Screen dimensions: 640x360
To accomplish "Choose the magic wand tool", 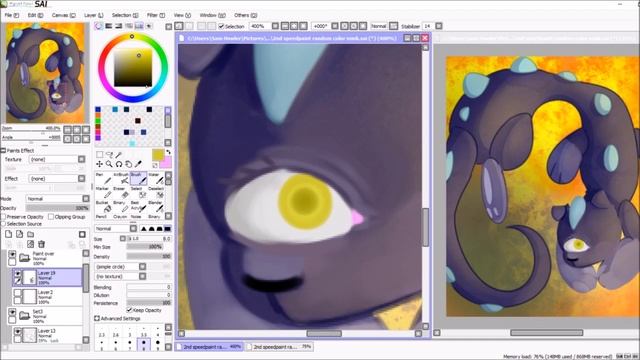I will pyautogui.click(x=119, y=155).
